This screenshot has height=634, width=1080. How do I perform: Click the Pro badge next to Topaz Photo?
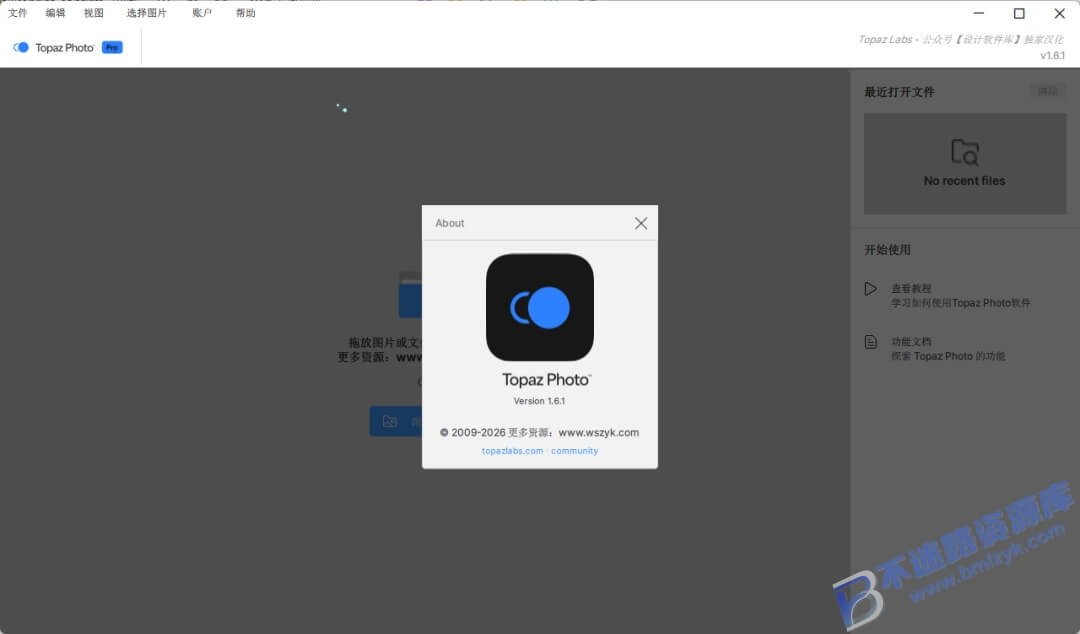tap(112, 48)
